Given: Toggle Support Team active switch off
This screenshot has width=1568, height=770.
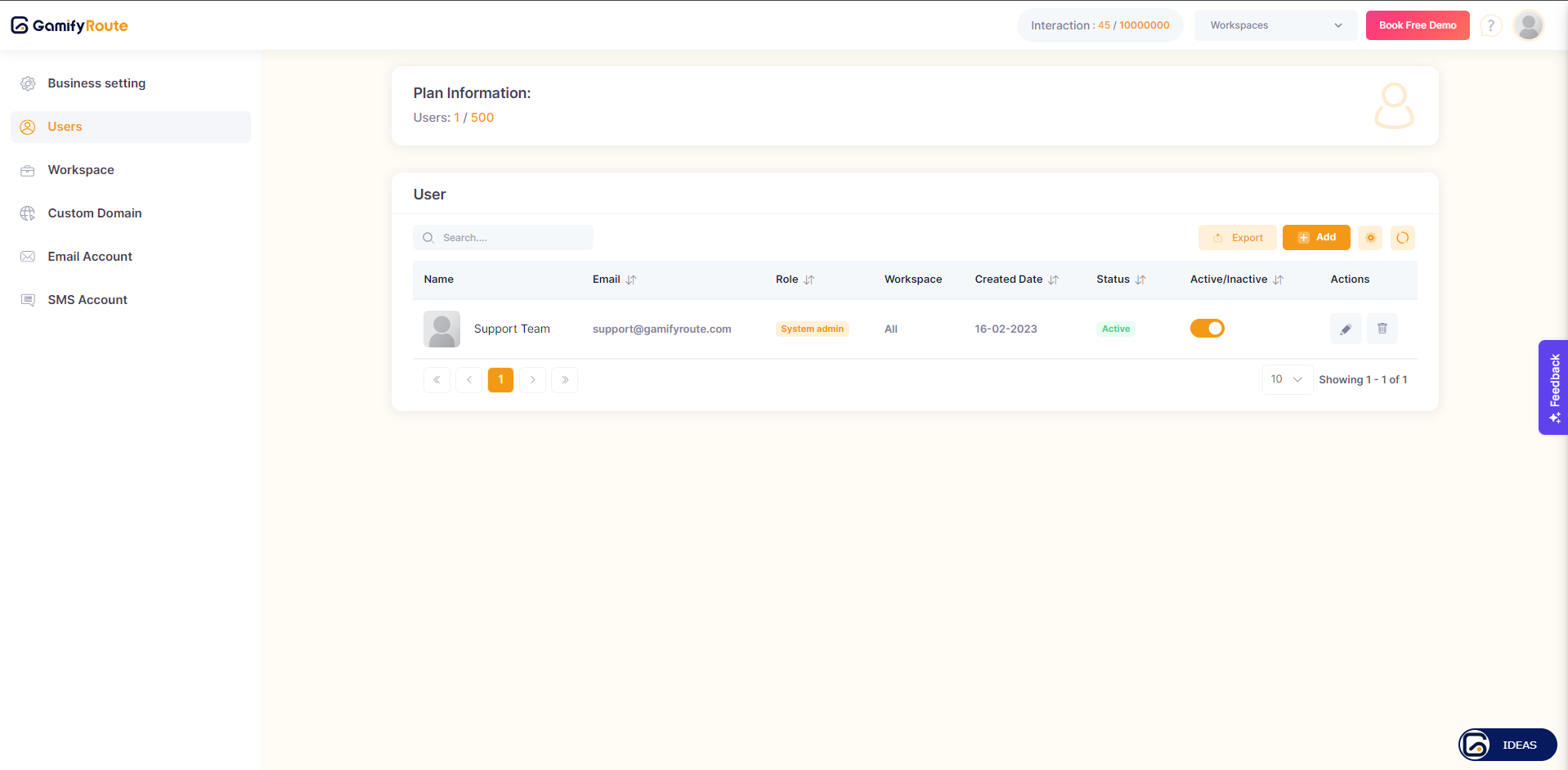Looking at the screenshot, I should point(1207,329).
